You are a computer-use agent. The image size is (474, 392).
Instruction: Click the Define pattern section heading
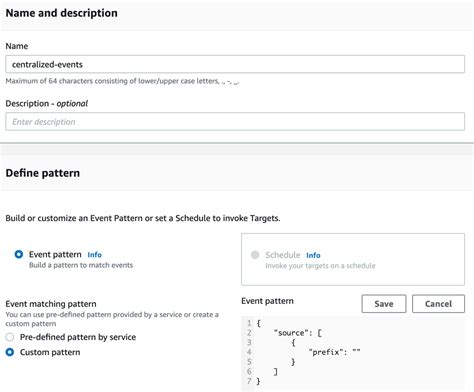pos(43,173)
